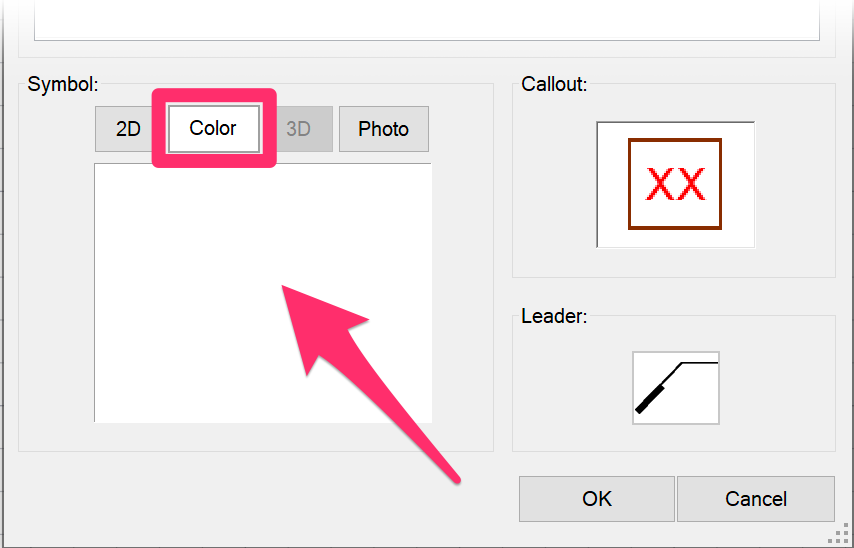Select the leader line style icon
Viewport: 854px width, 548px height.
point(676,388)
